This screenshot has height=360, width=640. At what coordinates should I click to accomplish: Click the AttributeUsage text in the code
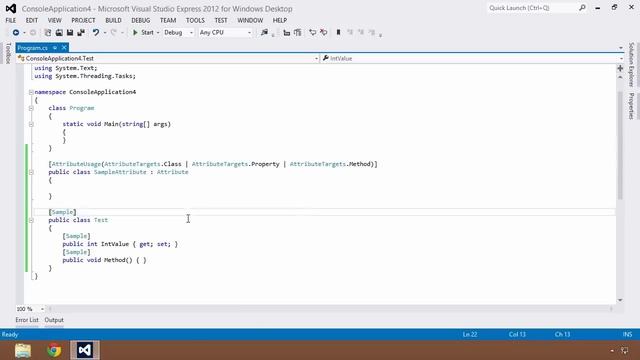[76, 164]
